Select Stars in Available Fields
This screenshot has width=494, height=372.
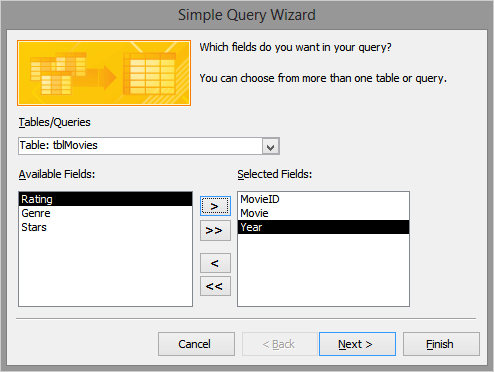pos(105,227)
